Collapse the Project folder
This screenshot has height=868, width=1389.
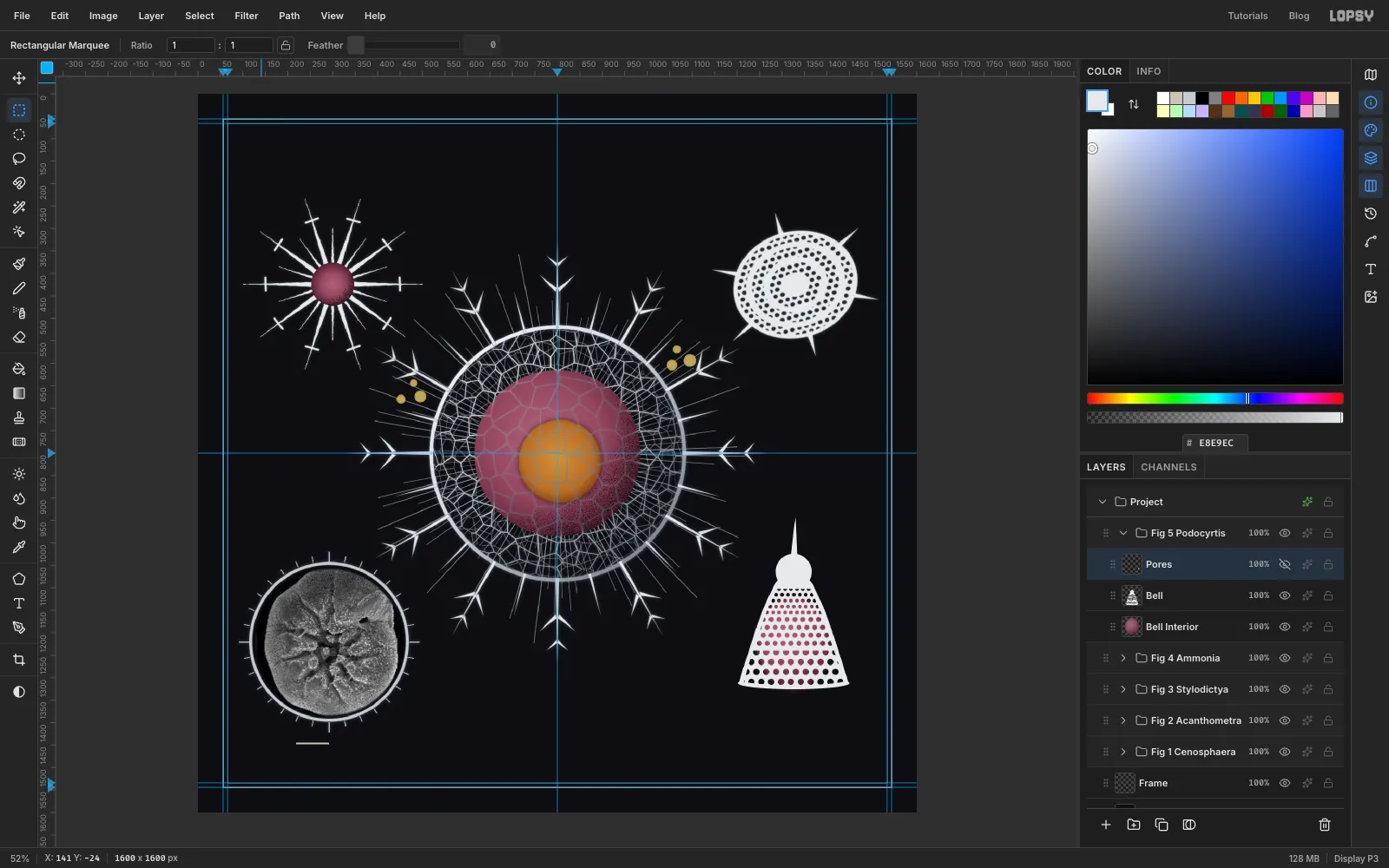pos(1103,502)
